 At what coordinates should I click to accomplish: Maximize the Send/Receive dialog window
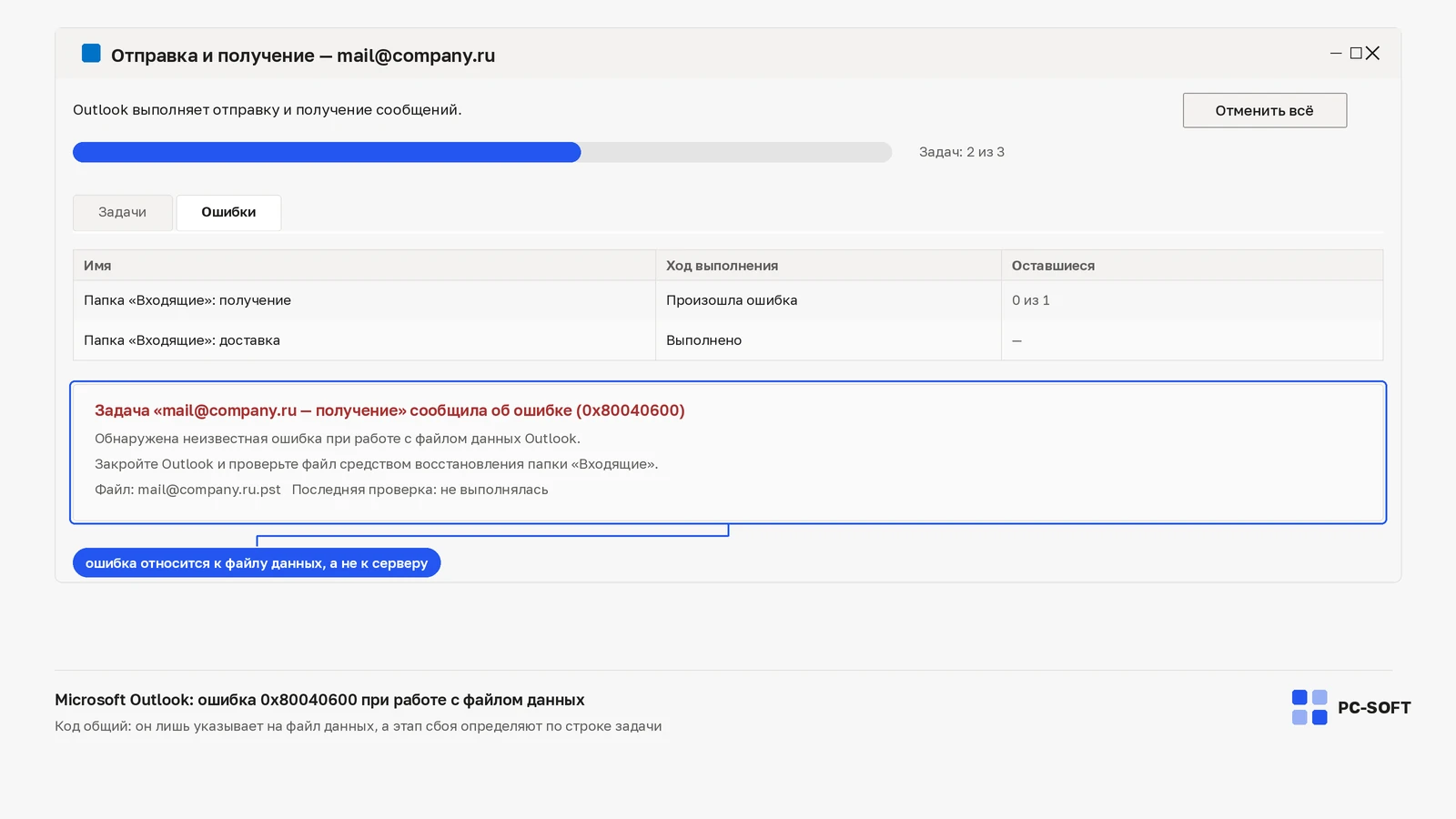pos(1356,54)
